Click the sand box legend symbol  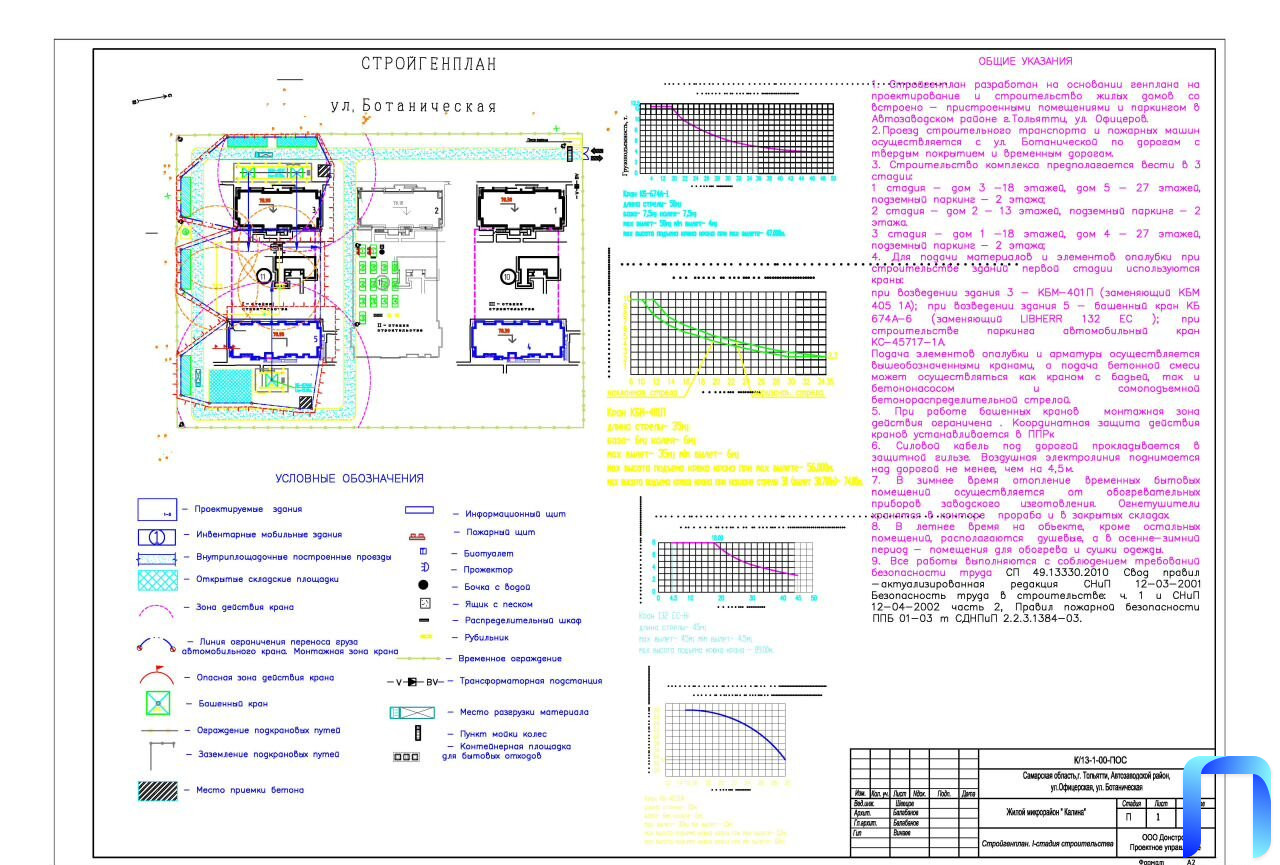pyautogui.click(x=424, y=603)
